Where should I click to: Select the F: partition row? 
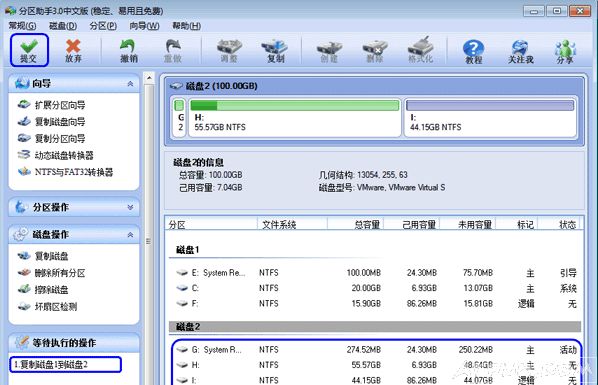point(376,304)
